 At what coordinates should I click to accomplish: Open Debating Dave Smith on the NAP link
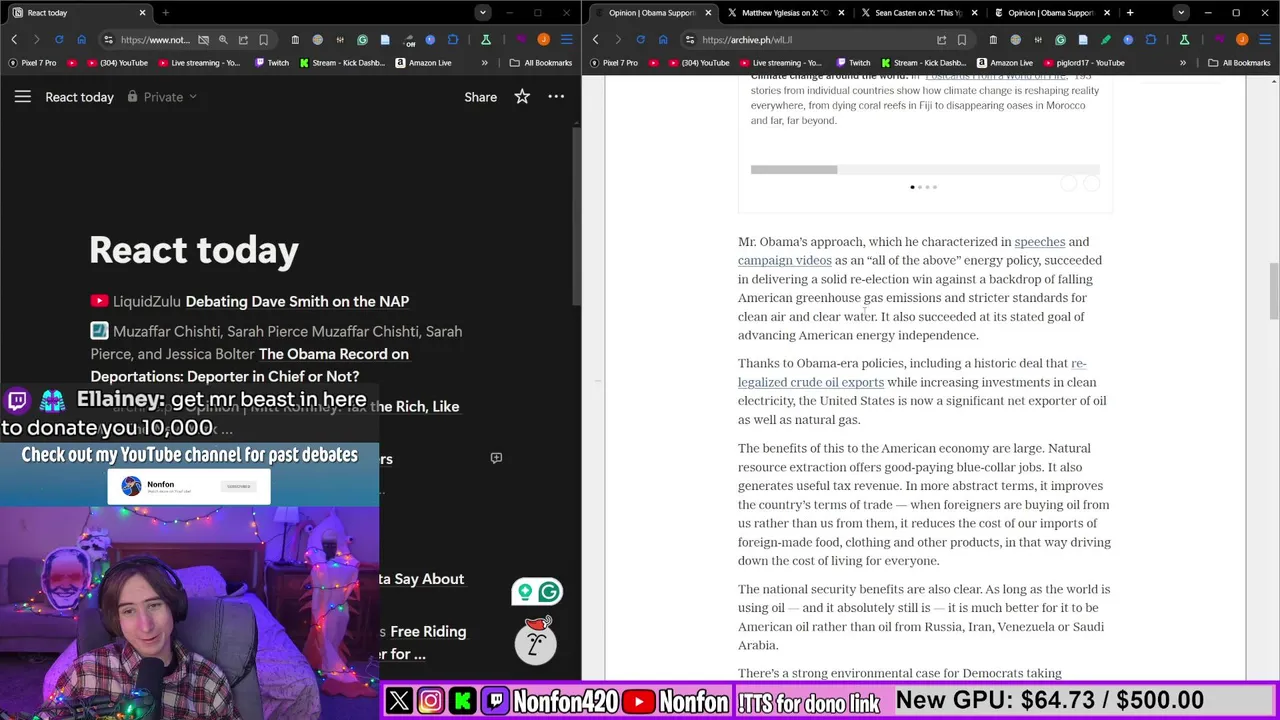pyautogui.click(x=297, y=301)
